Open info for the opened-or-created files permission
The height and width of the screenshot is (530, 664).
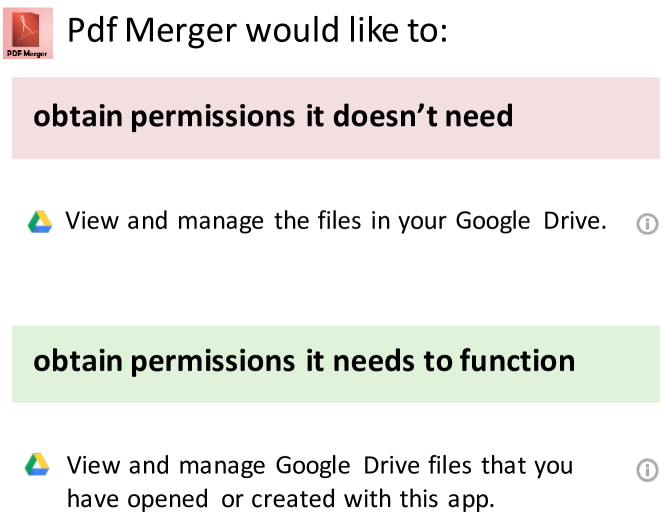pos(647,469)
